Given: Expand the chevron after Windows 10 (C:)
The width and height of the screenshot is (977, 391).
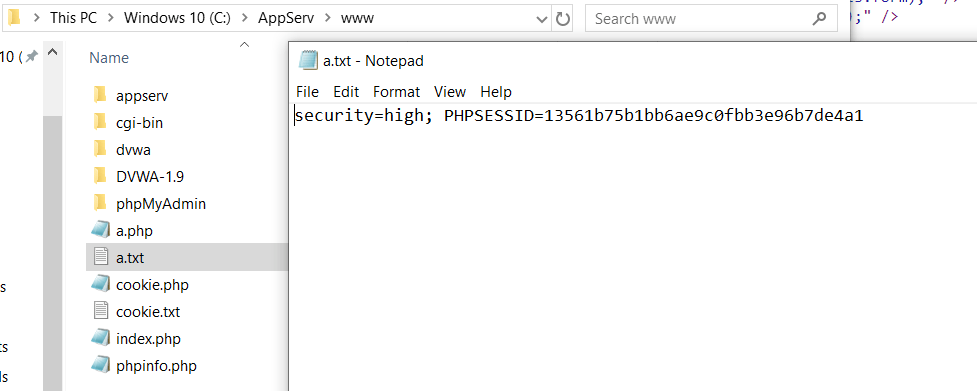Looking at the screenshot, I should [x=244, y=19].
